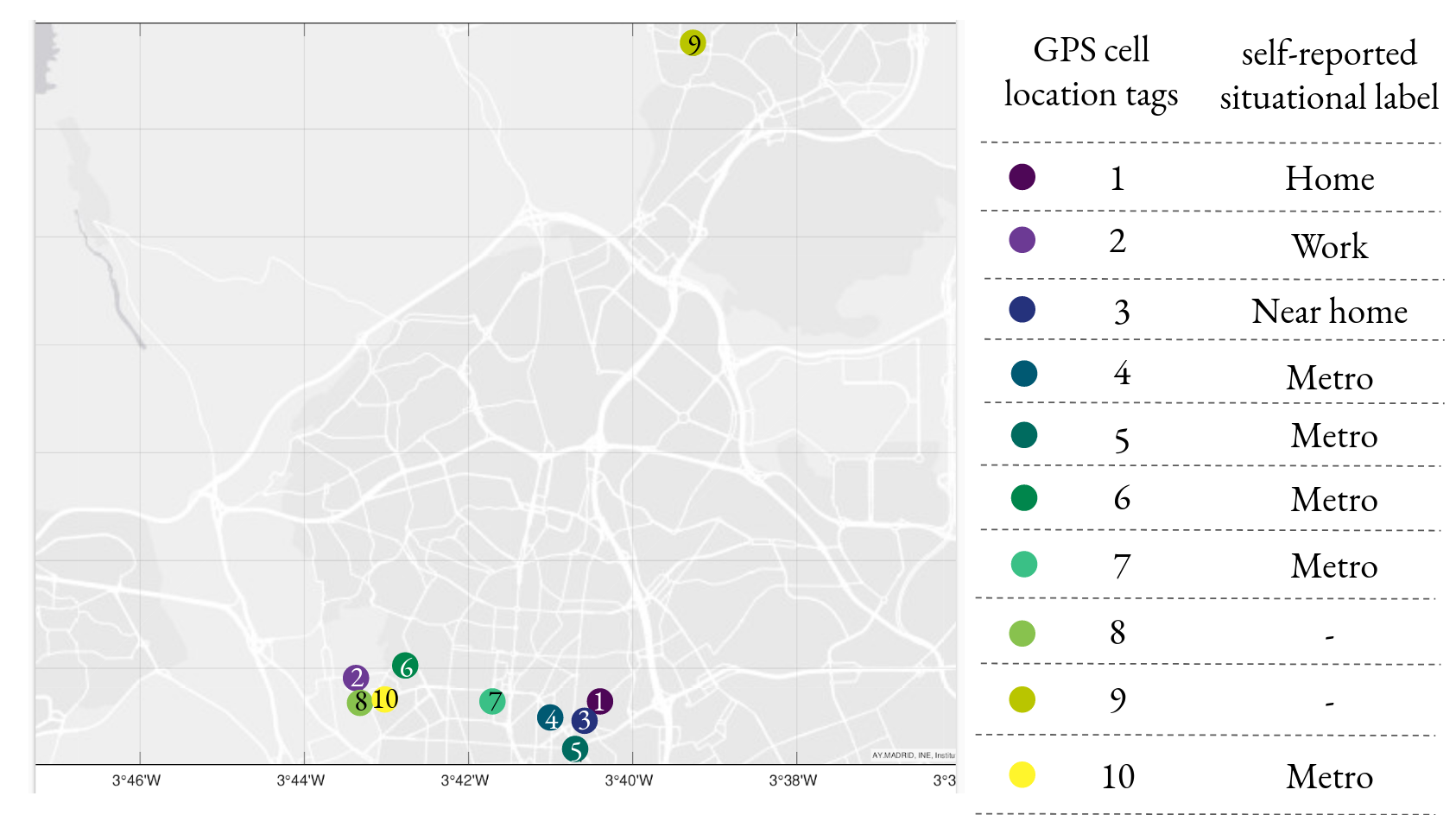The image size is (1456, 815).
Task: Select navy marker 3 on the map
Action: click(585, 720)
